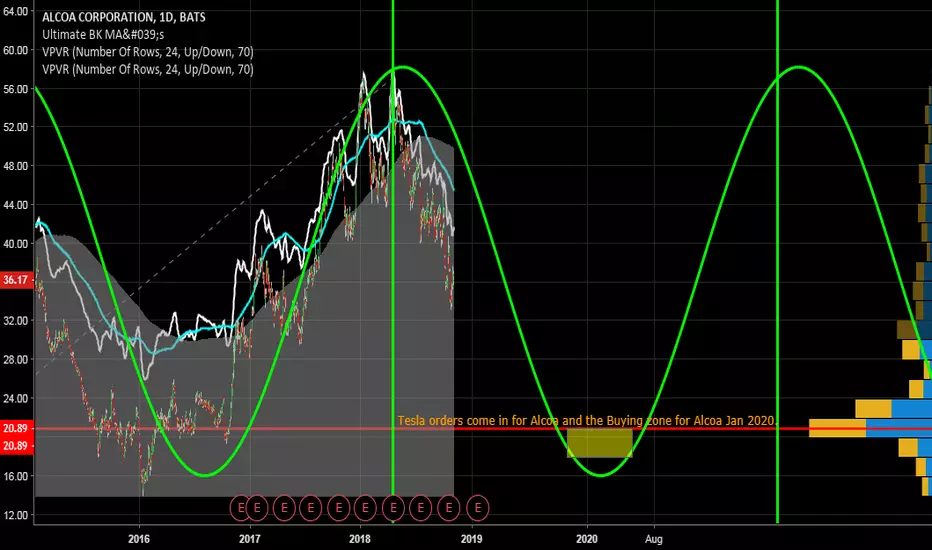This screenshot has height=550, width=932.
Task: Click the 44.00 price axis label
Action: click(15, 205)
